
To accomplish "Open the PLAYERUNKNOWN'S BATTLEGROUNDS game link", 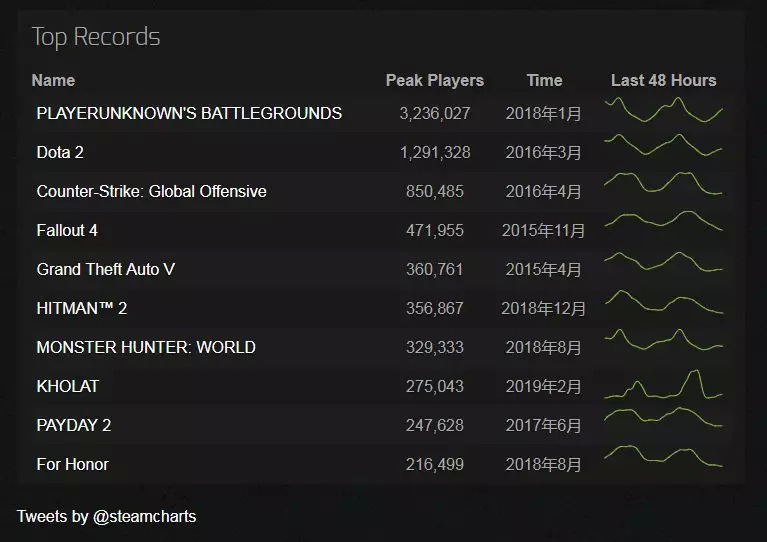I will point(189,113).
